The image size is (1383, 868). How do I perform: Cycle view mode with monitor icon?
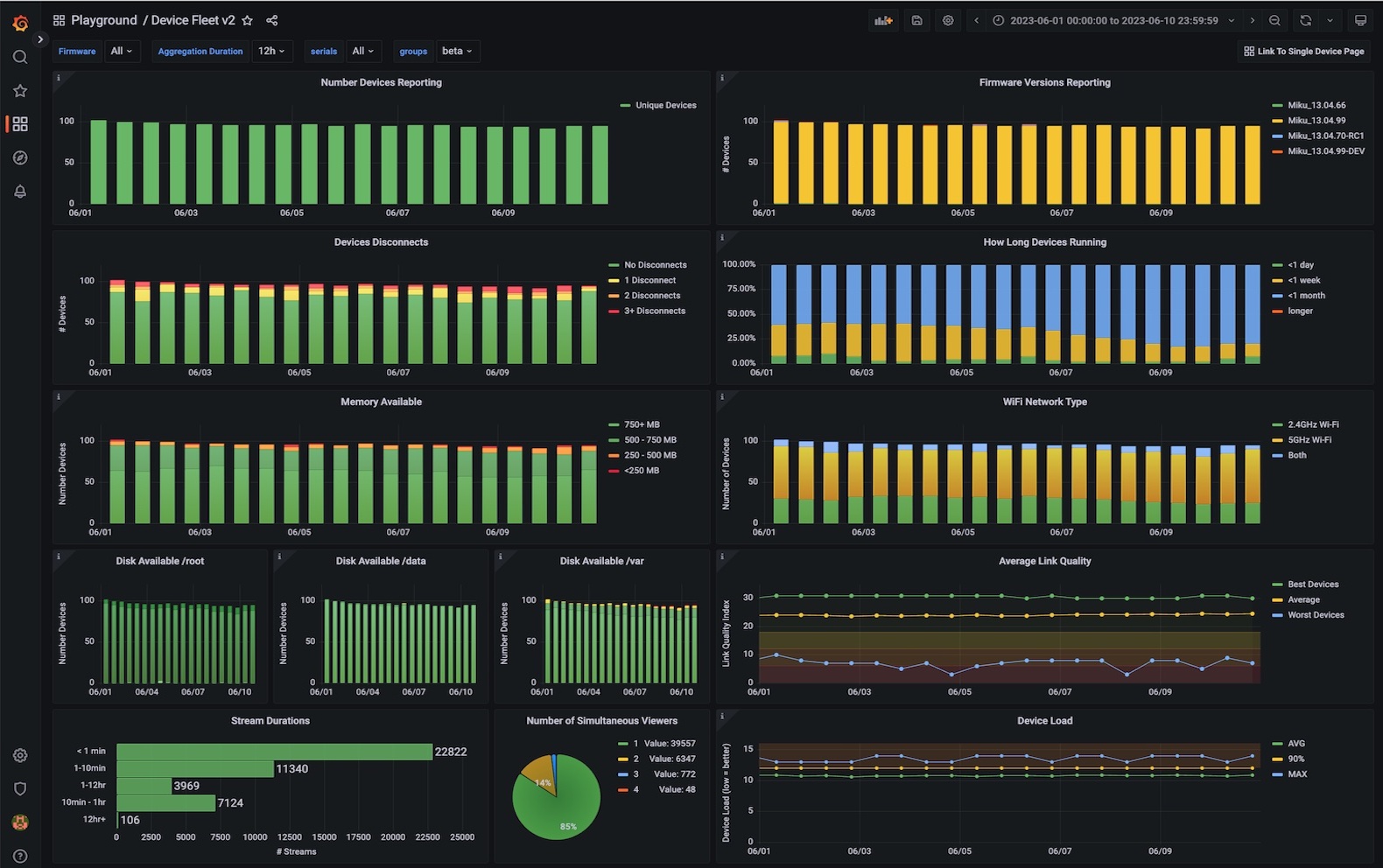click(x=1360, y=20)
